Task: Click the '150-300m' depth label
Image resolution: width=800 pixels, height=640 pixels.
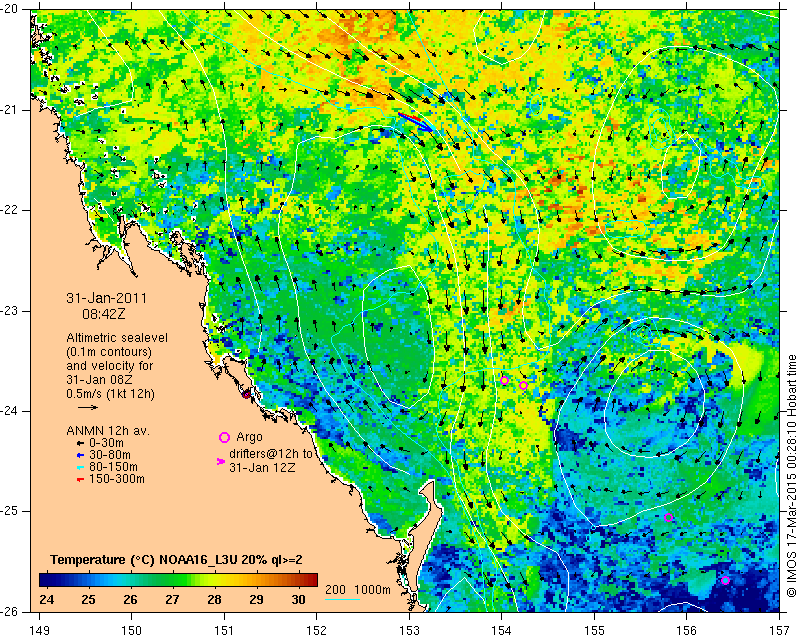Action: [x=117, y=479]
